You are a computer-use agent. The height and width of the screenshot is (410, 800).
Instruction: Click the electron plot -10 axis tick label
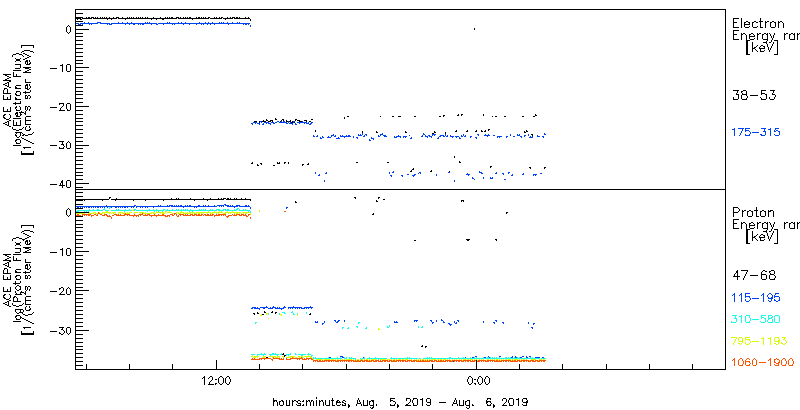point(62,68)
